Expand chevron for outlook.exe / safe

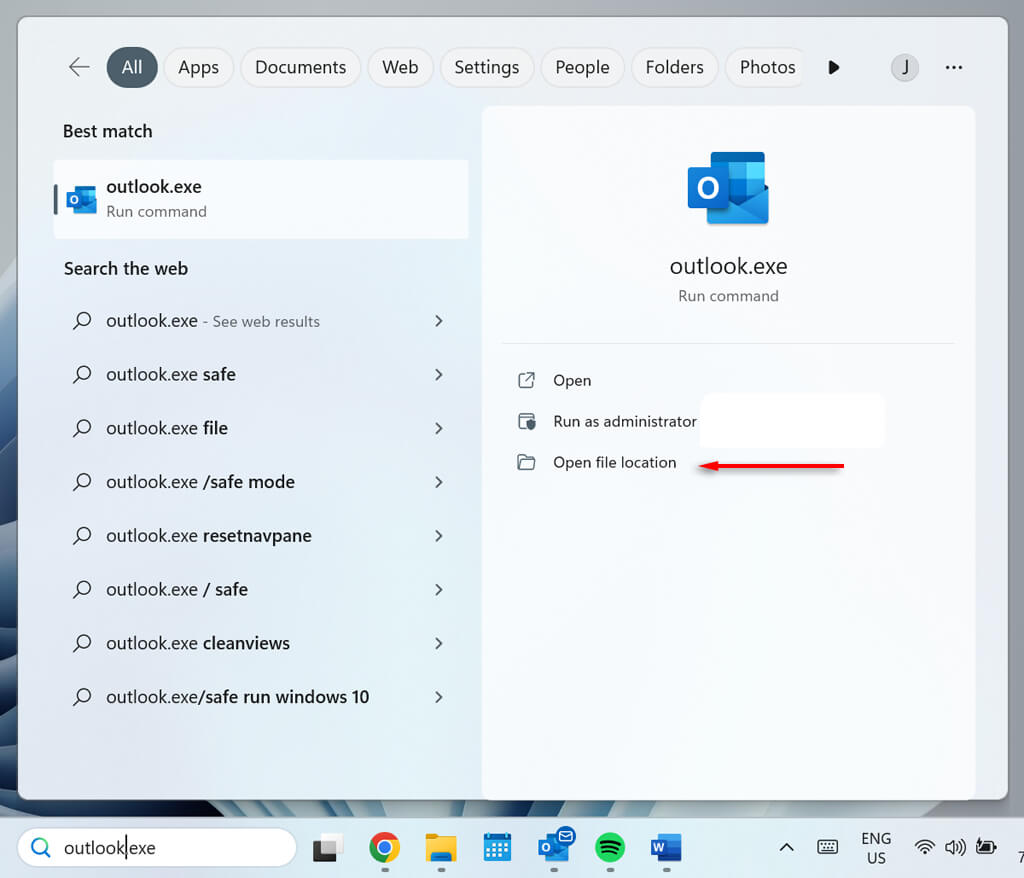(x=439, y=589)
